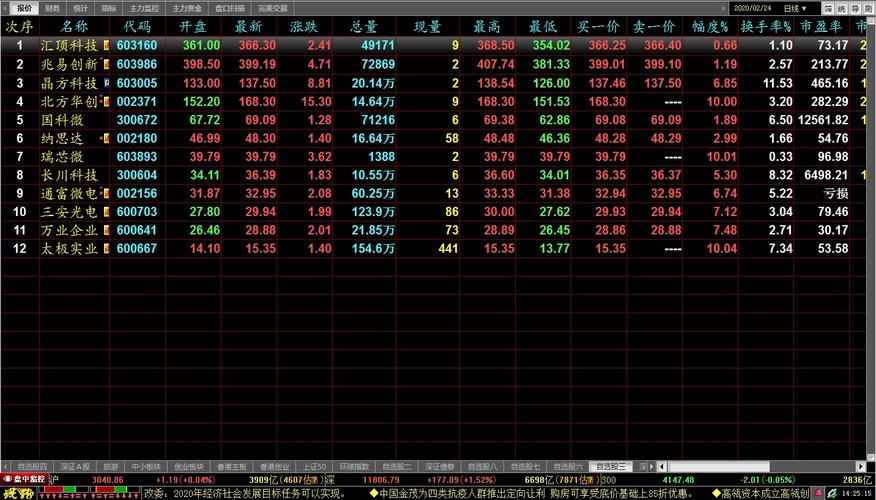Open the 上证50 bottom tab
This screenshot has height=500, width=876.
[315, 466]
